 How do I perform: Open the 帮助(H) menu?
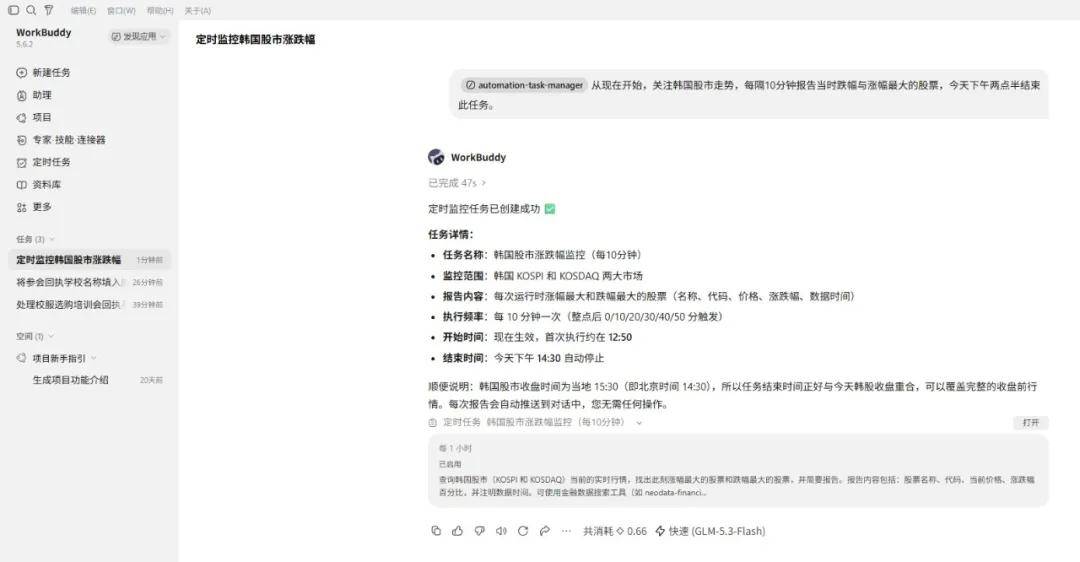tap(160, 11)
